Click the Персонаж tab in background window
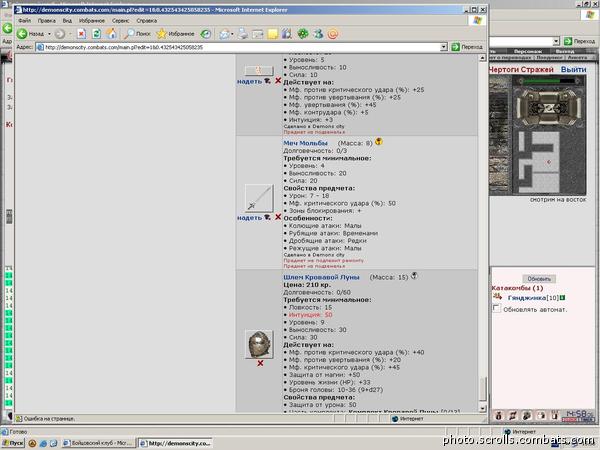 pos(527,51)
